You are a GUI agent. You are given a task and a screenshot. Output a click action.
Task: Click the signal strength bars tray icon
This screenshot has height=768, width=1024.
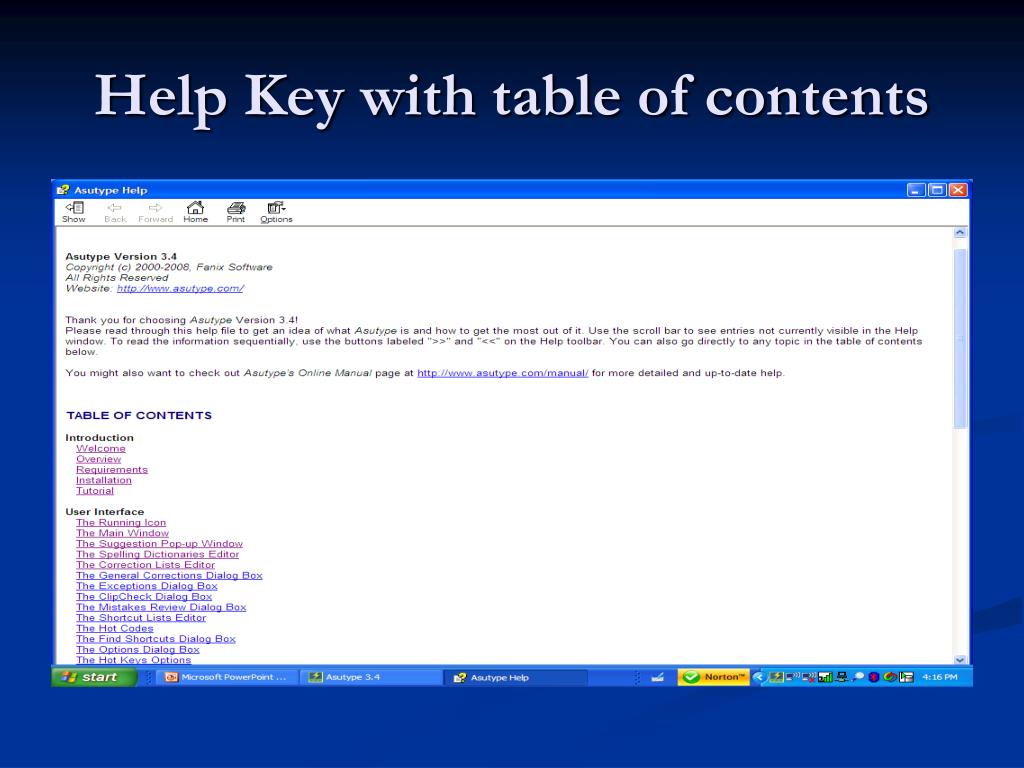coord(825,677)
